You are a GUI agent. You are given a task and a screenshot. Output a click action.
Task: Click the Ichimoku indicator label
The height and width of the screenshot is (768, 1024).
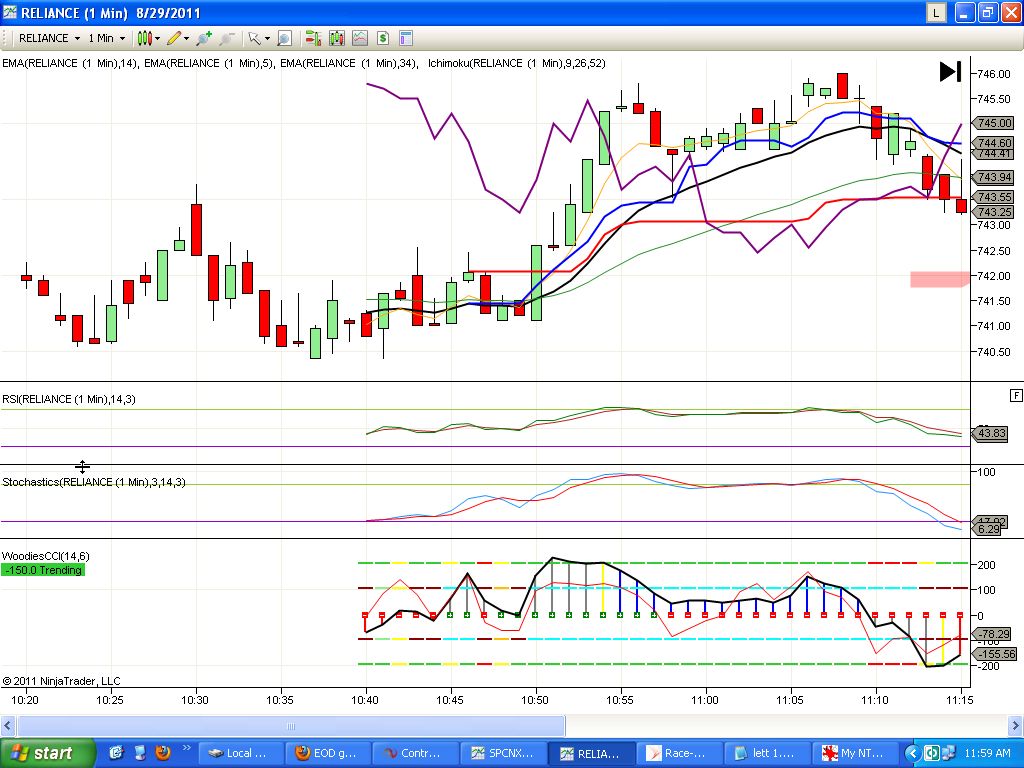tap(517, 63)
